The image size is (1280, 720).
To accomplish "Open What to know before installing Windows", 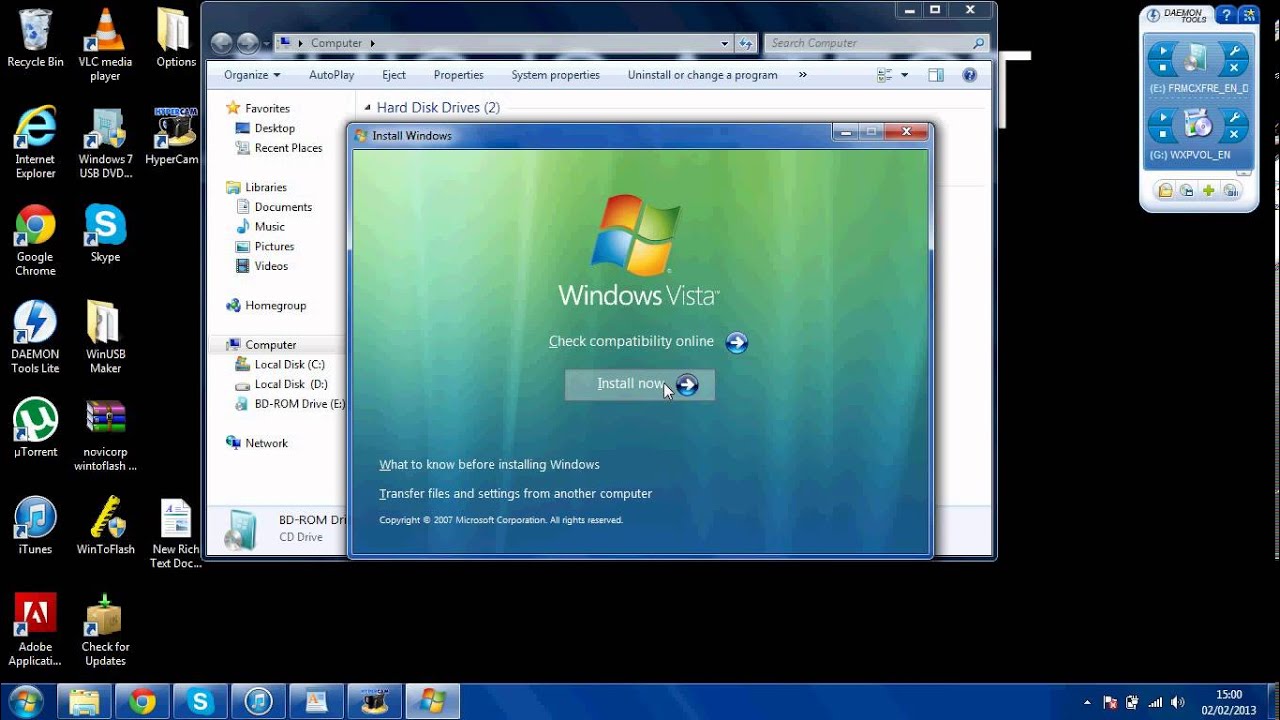I will point(489,464).
